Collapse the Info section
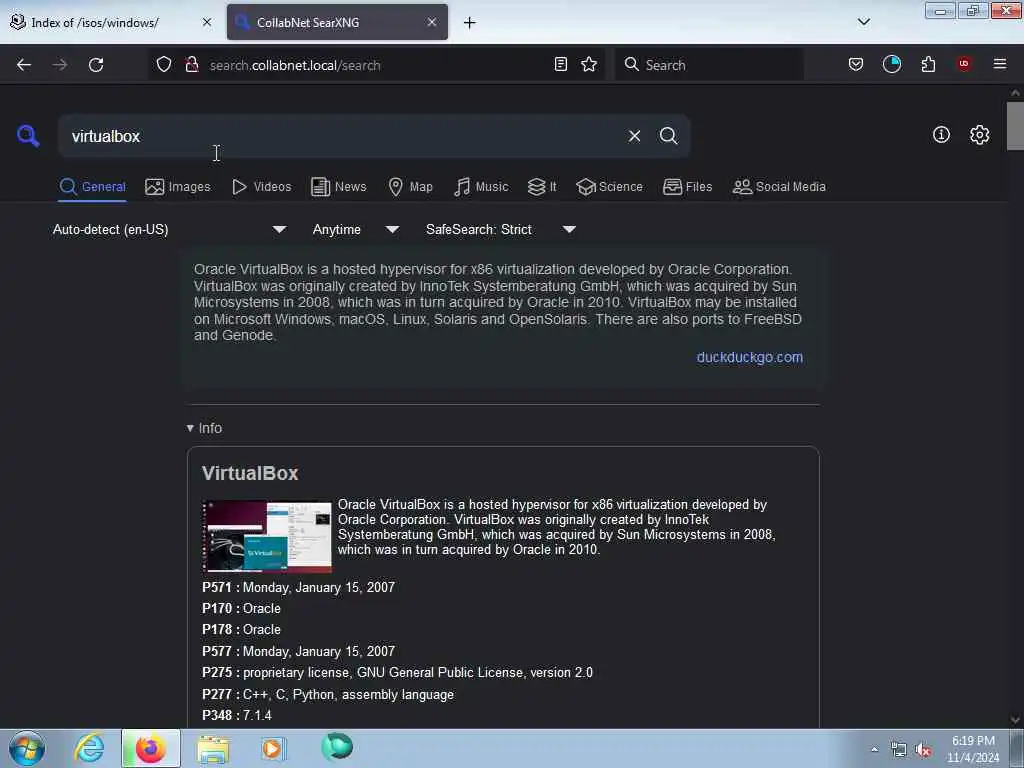1024x768 pixels. click(204, 428)
